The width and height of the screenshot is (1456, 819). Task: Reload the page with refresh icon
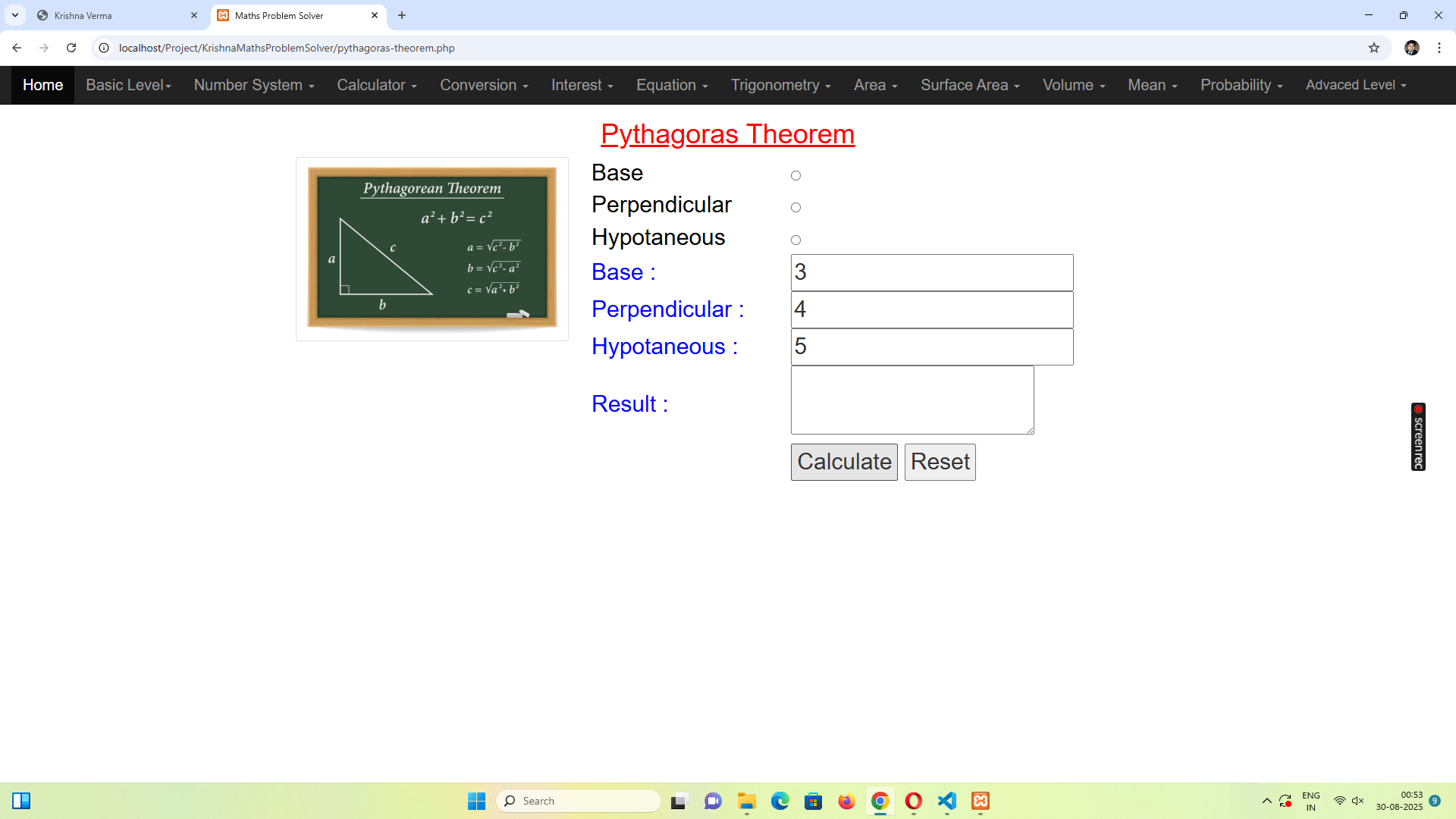click(x=71, y=48)
